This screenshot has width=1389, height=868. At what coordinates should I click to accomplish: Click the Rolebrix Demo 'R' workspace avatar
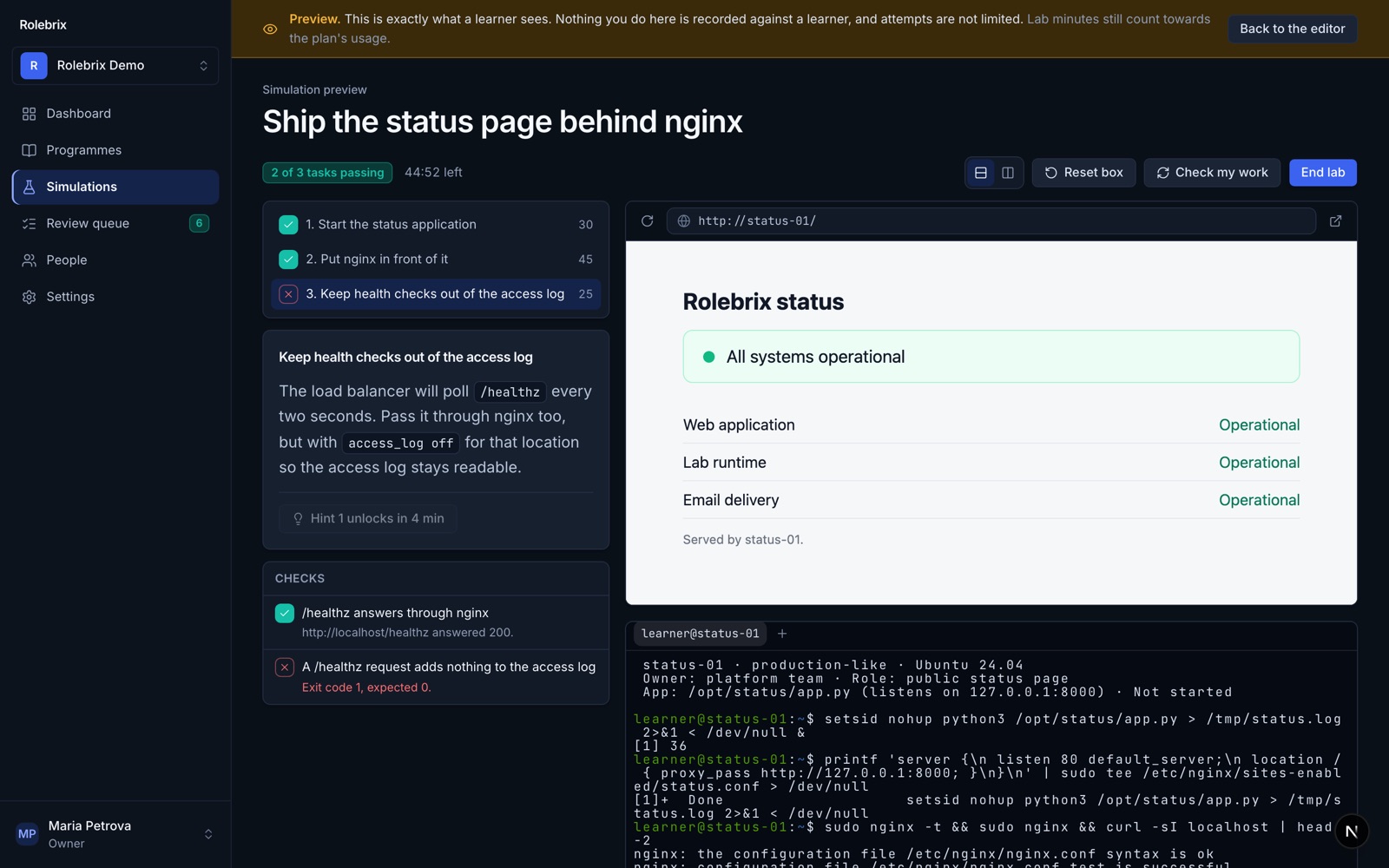tap(34, 65)
